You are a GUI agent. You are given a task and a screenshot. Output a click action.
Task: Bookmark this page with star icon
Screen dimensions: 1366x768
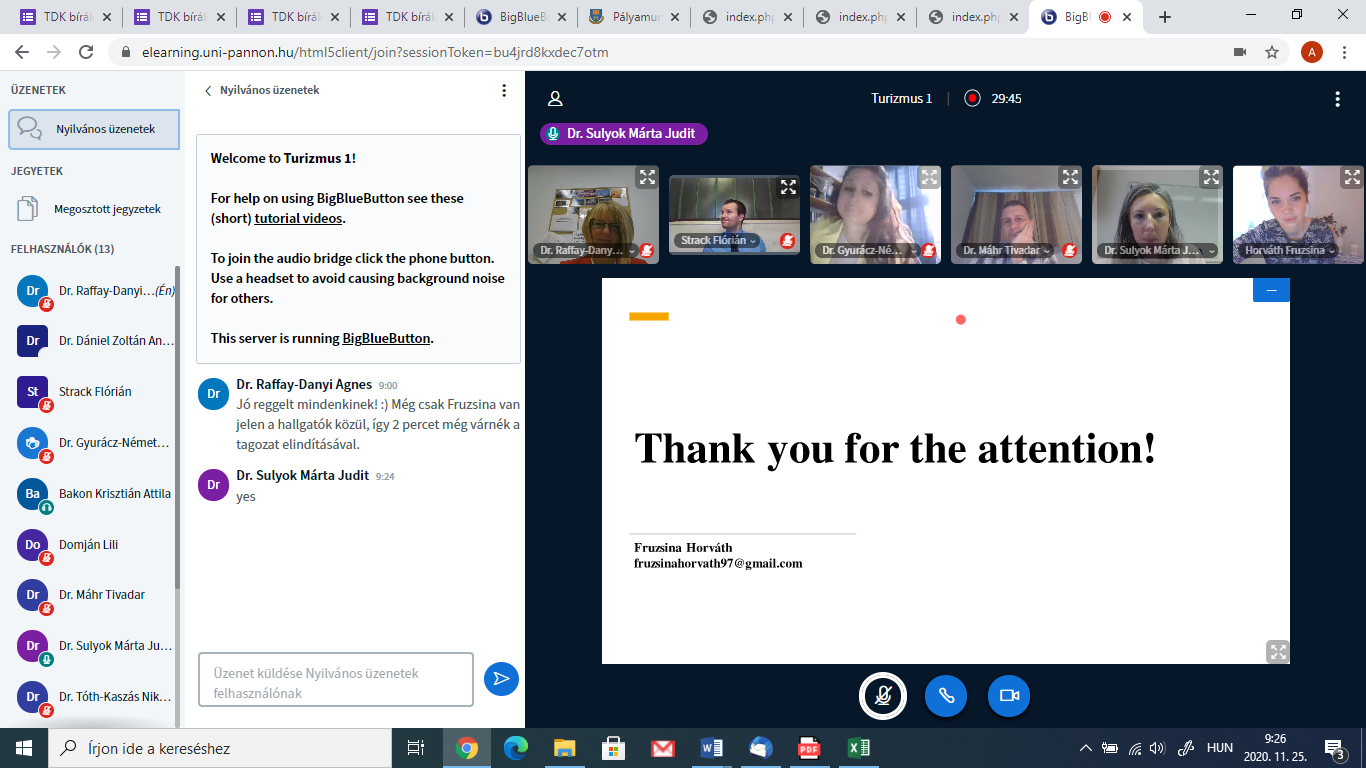pos(1272,52)
